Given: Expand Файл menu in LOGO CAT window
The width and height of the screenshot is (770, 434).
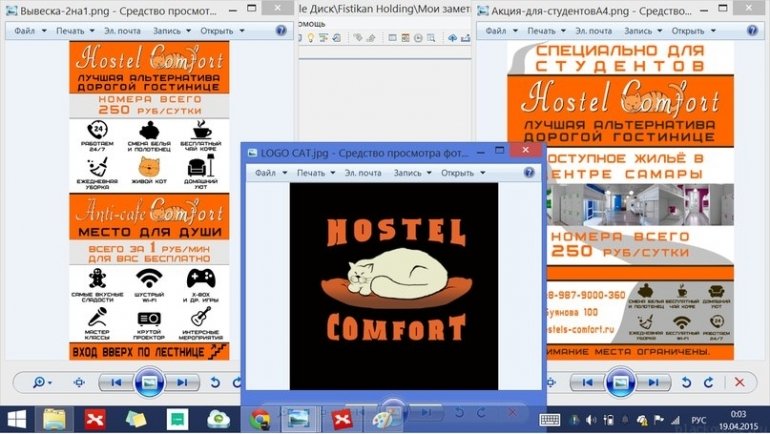Looking at the screenshot, I should pos(269,172).
